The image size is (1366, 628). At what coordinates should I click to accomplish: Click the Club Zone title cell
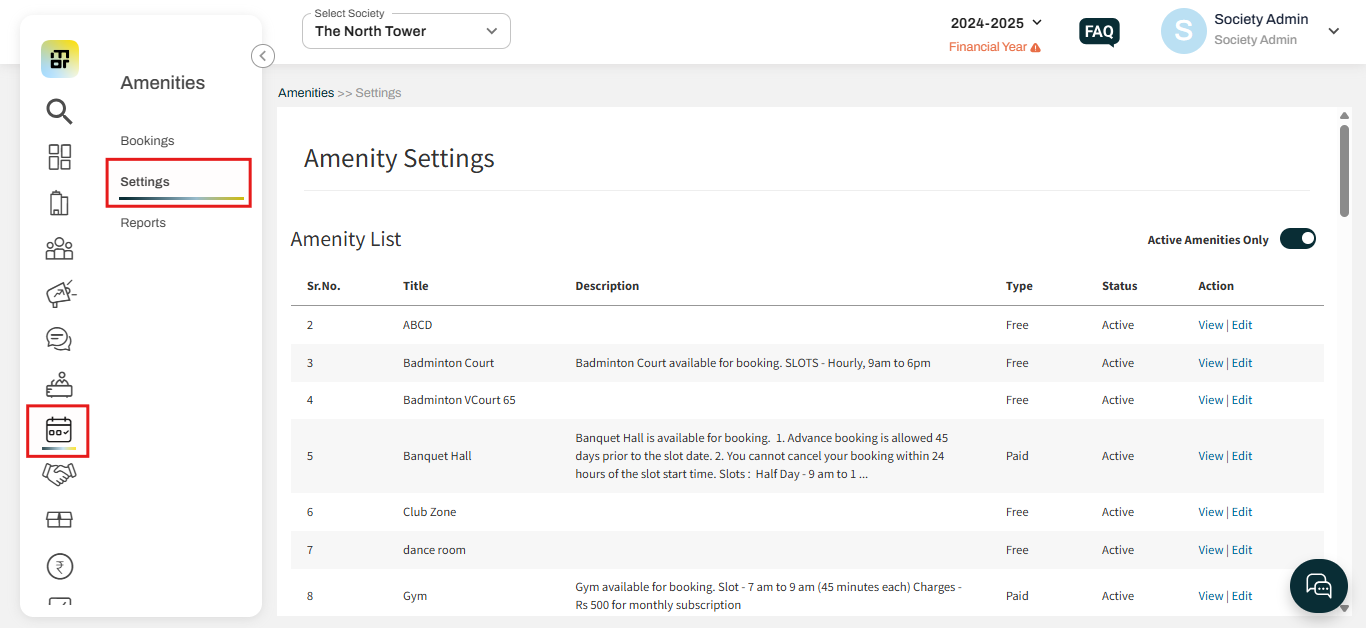(x=429, y=512)
